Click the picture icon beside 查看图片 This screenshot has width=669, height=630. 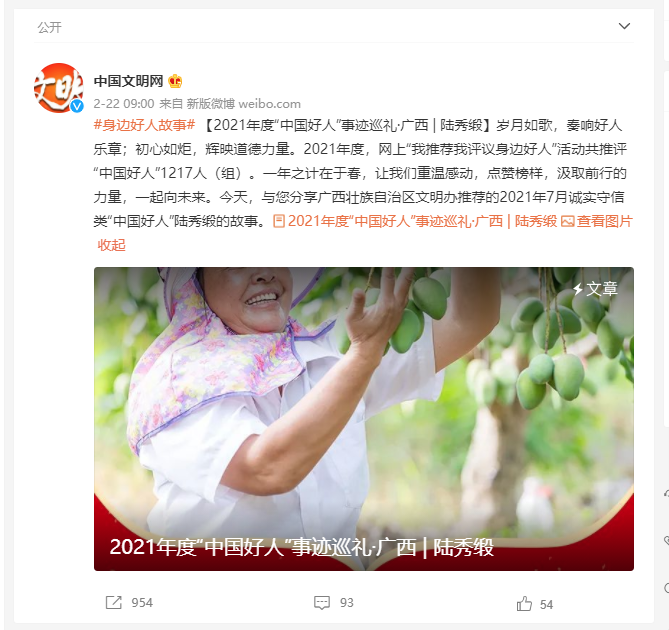567,221
